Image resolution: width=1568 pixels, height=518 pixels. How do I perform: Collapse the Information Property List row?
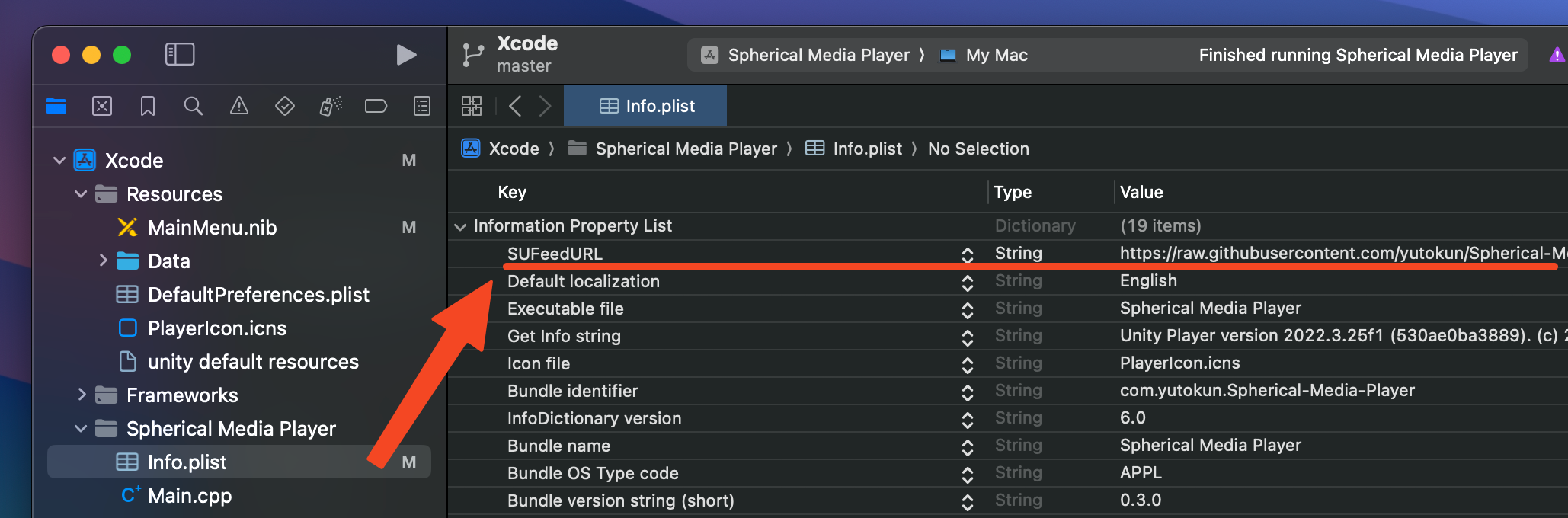click(460, 226)
